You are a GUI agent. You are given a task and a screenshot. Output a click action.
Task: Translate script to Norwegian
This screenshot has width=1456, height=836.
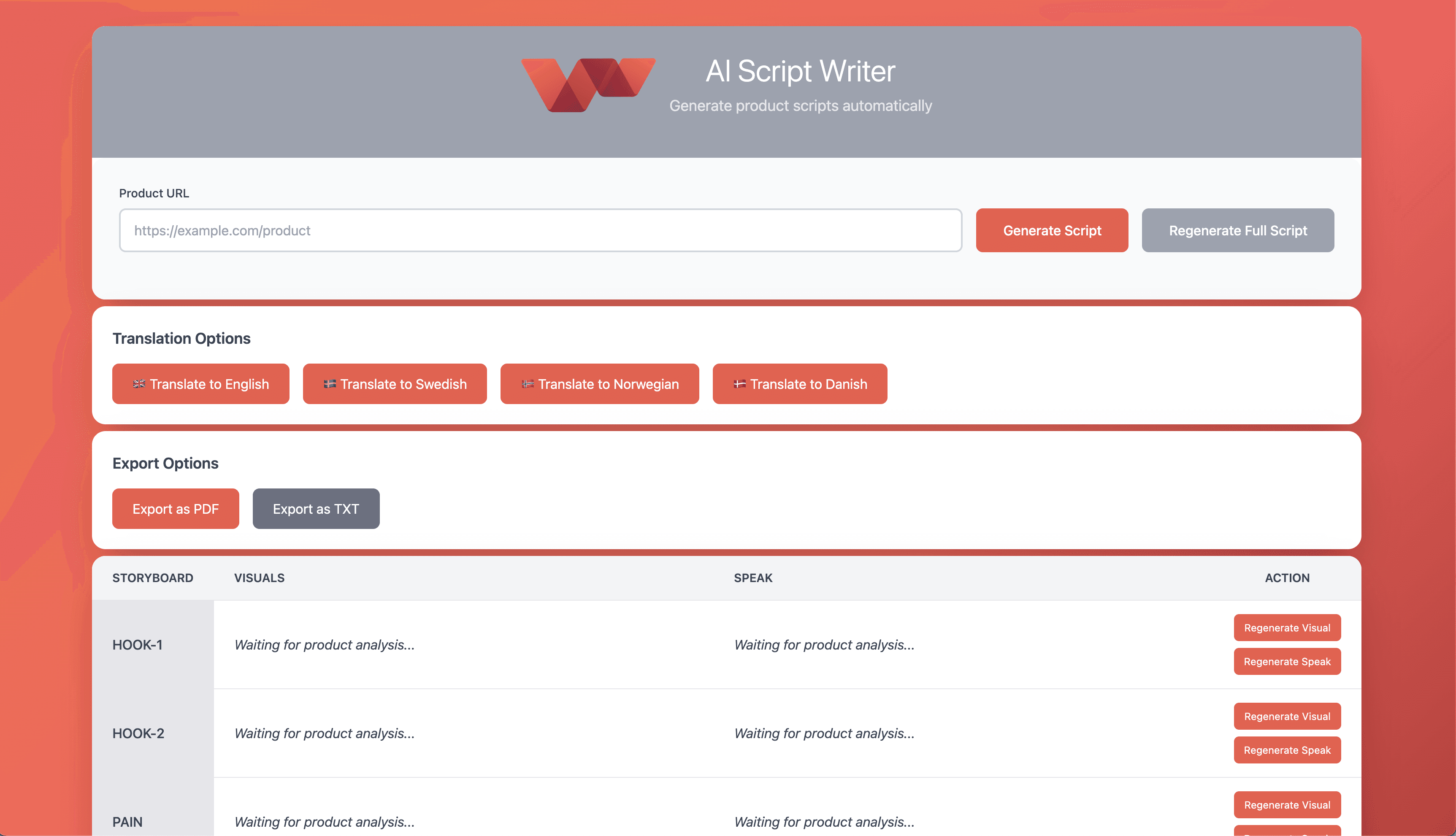(x=599, y=383)
